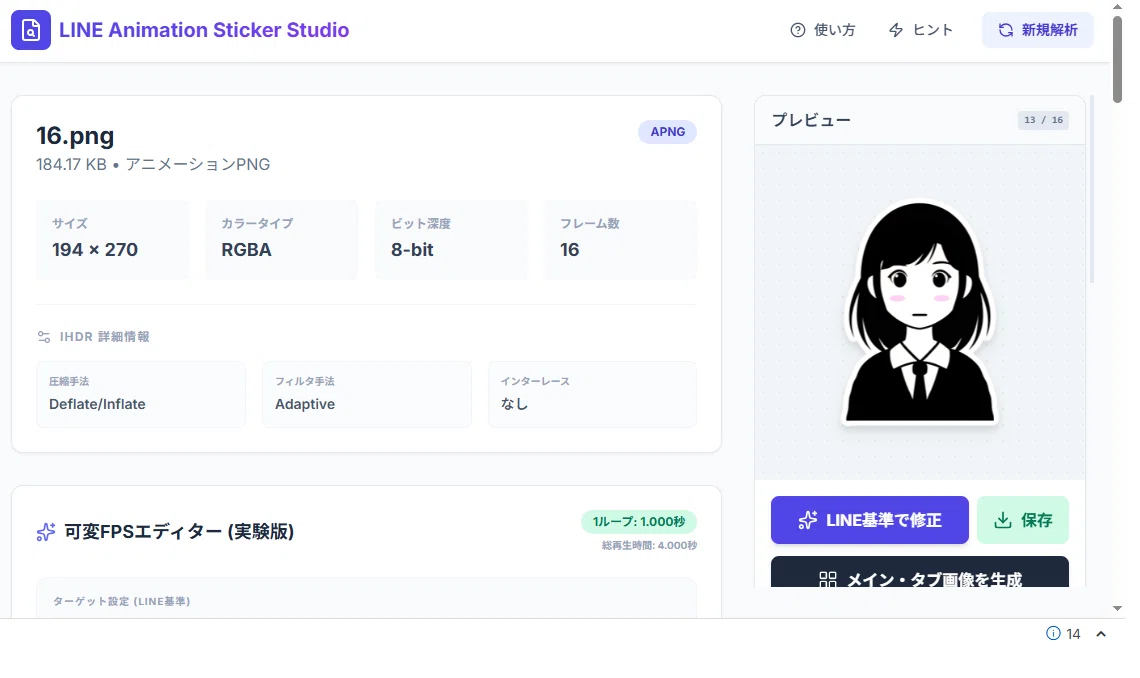The width and height of the screenshot is (1140, 678).
Task: Click the info icon next to 14
Action: coord(1053,633)
